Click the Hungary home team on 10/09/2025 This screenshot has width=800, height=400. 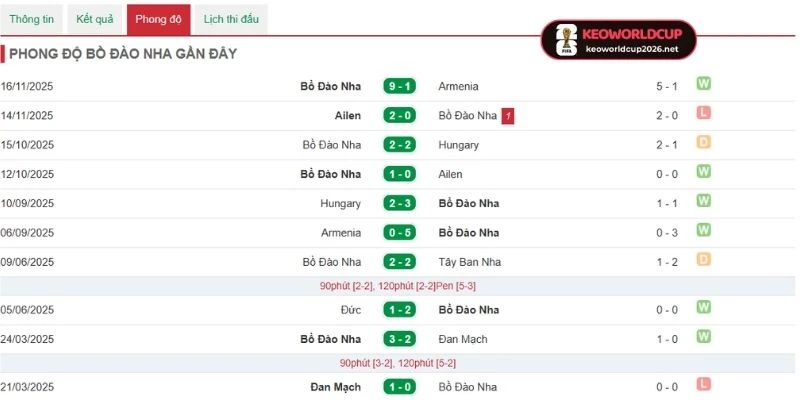pyautogui.click(x=340, y=203)
